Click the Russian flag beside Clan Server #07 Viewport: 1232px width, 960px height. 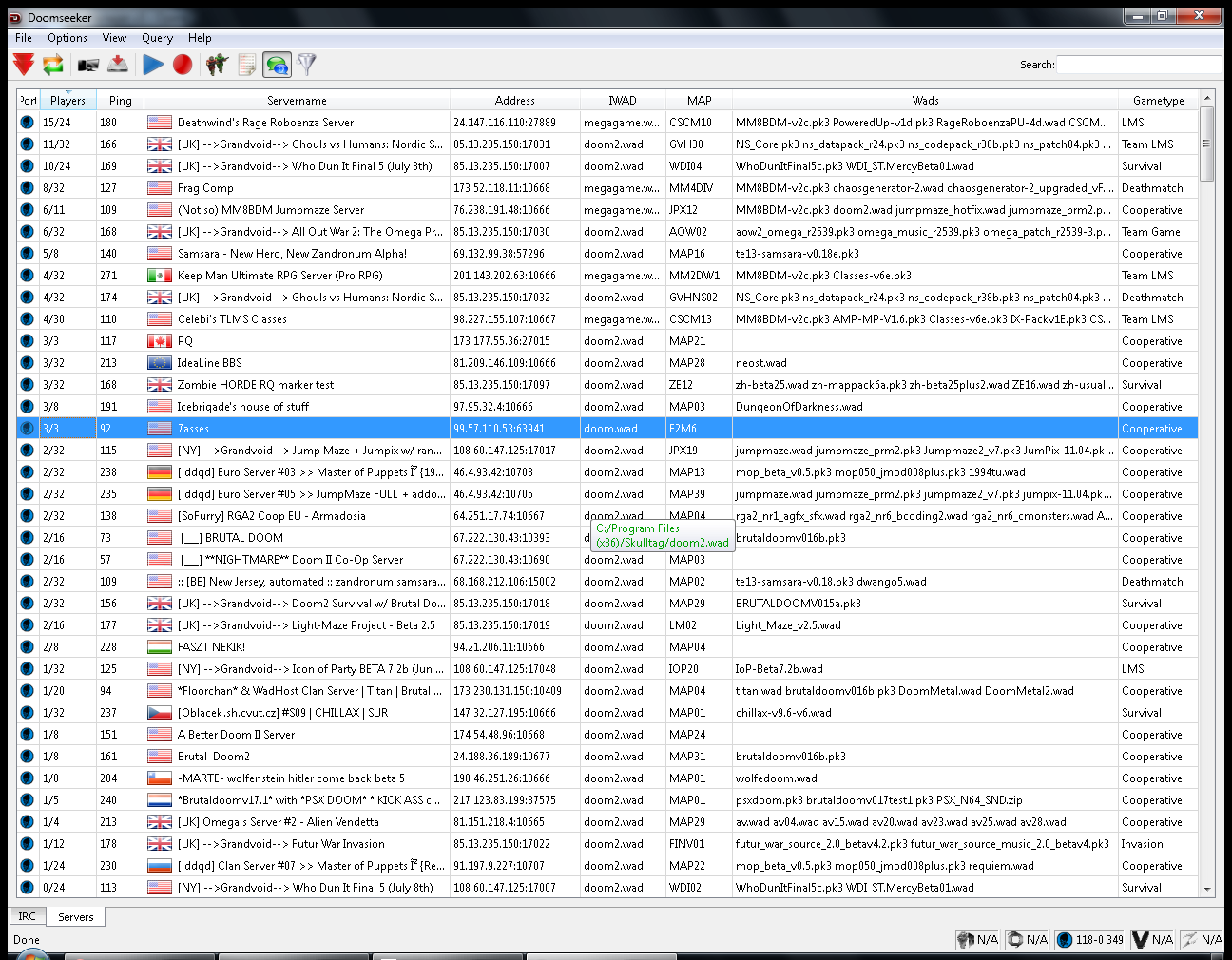(160, 866)
